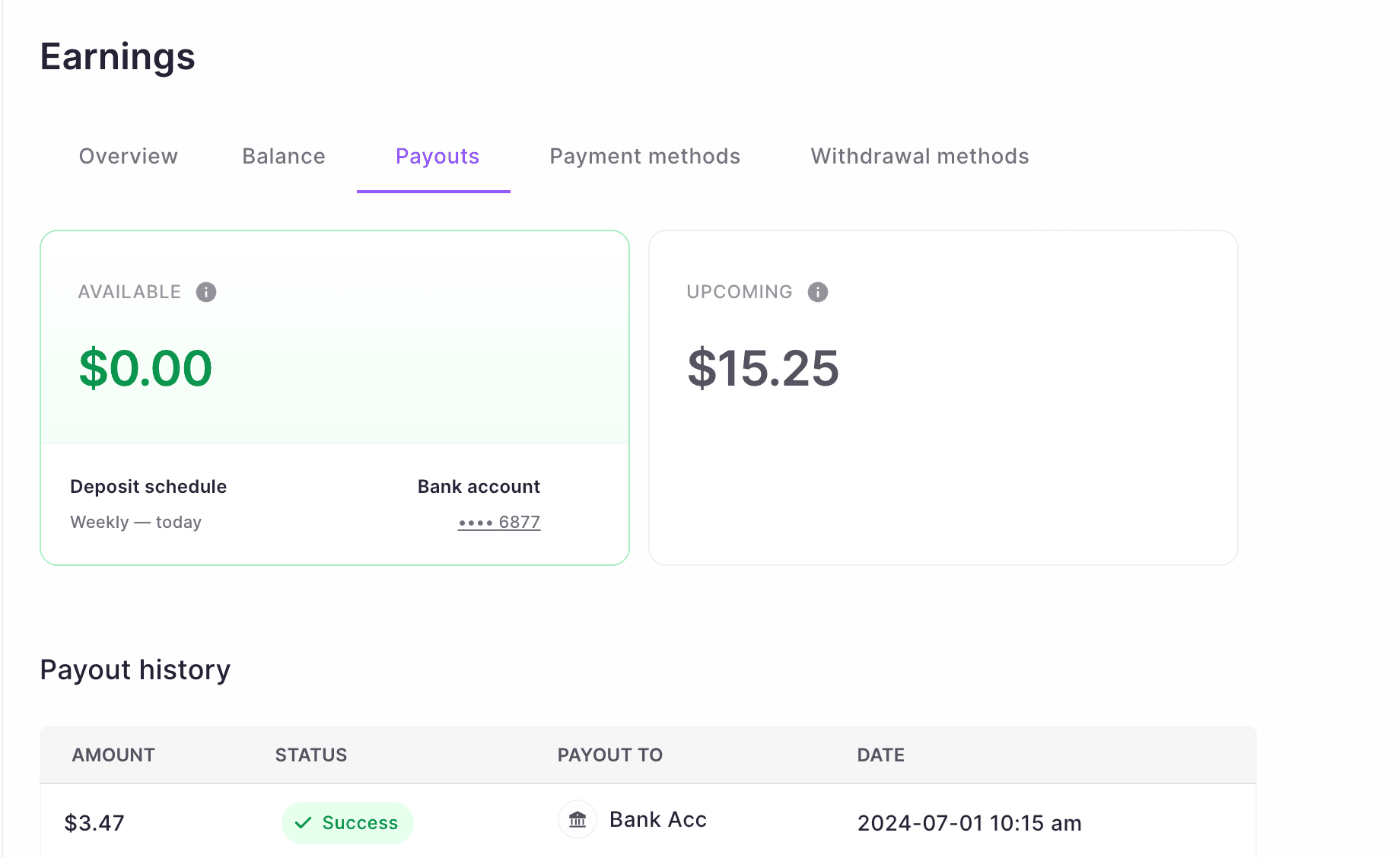Screen dimensions: 1400x858
Task: Click the $15.25 upcoming amount
Action: tap(763, 369)
